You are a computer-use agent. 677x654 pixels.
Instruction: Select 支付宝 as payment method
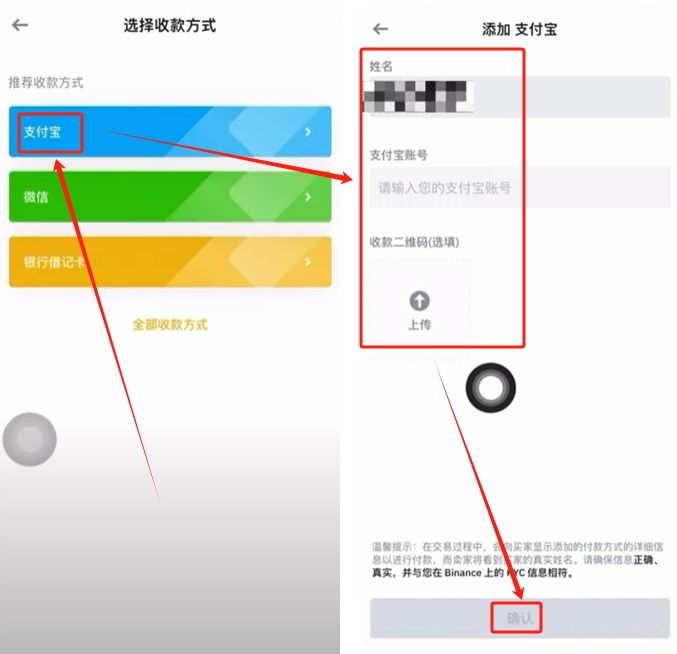point(170,132)
